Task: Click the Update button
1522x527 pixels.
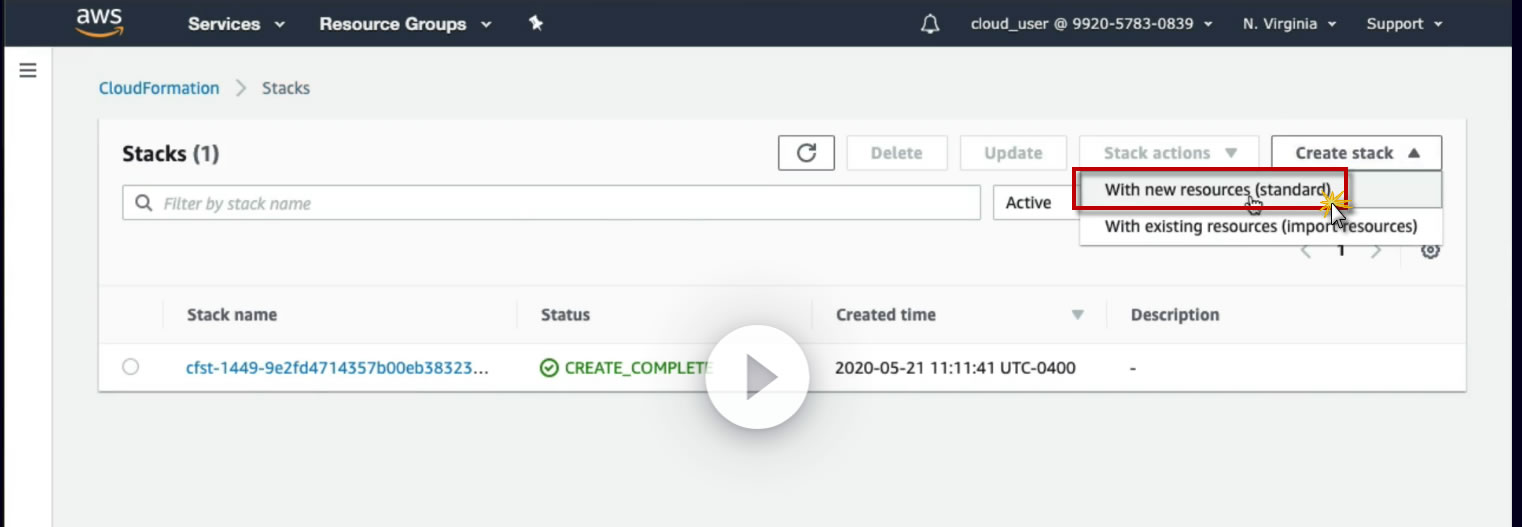Action: tap(1013, 153)
